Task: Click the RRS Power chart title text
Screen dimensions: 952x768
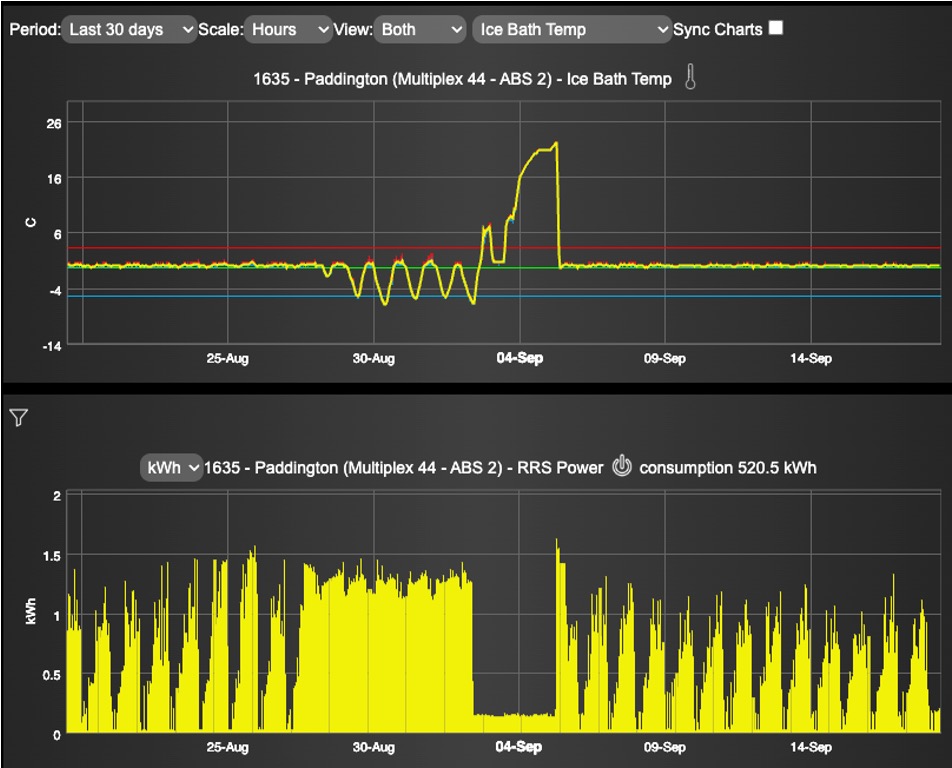Action: point(404,468)
